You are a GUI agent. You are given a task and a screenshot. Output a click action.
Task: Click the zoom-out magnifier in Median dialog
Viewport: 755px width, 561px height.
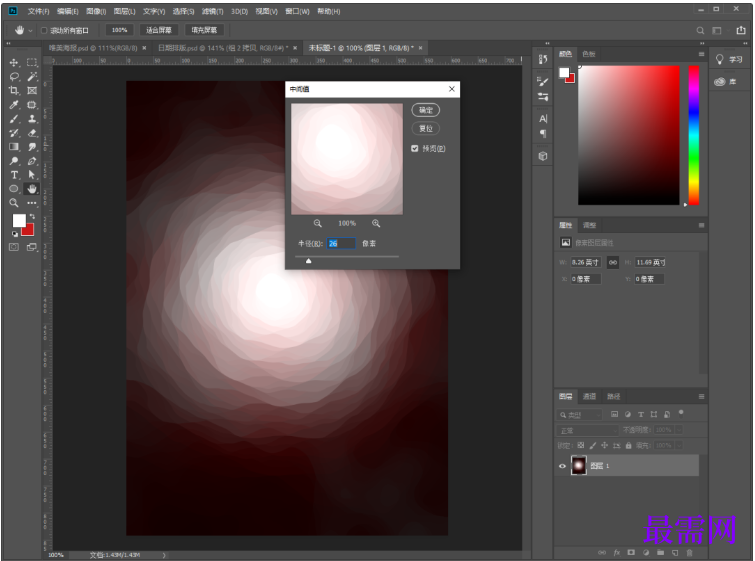pyautogui.click(x=318, y=223)
